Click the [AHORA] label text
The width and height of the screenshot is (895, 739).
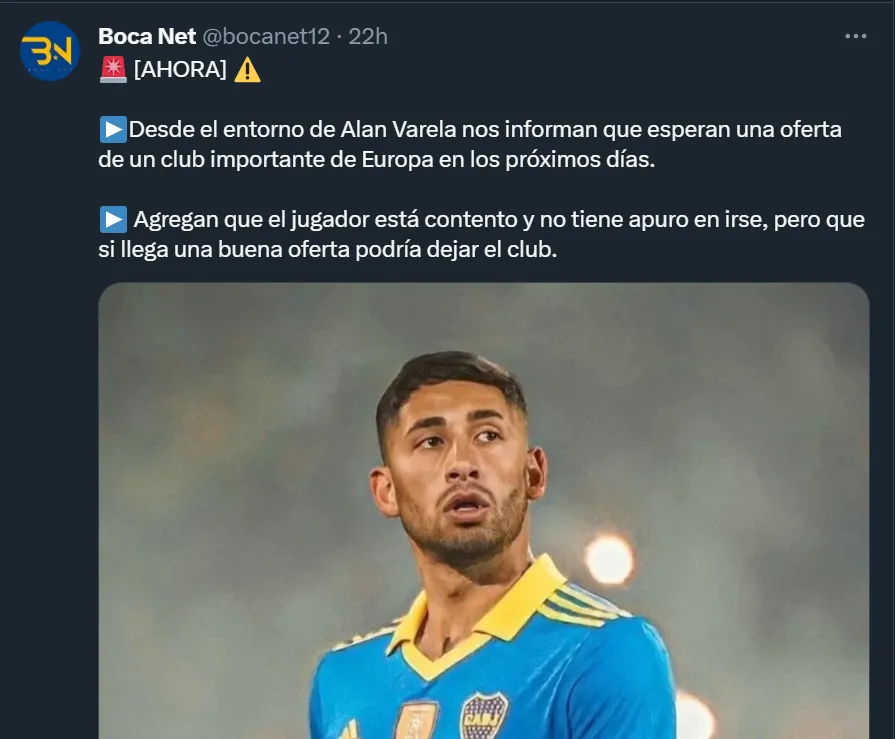(x=180, y=70)
